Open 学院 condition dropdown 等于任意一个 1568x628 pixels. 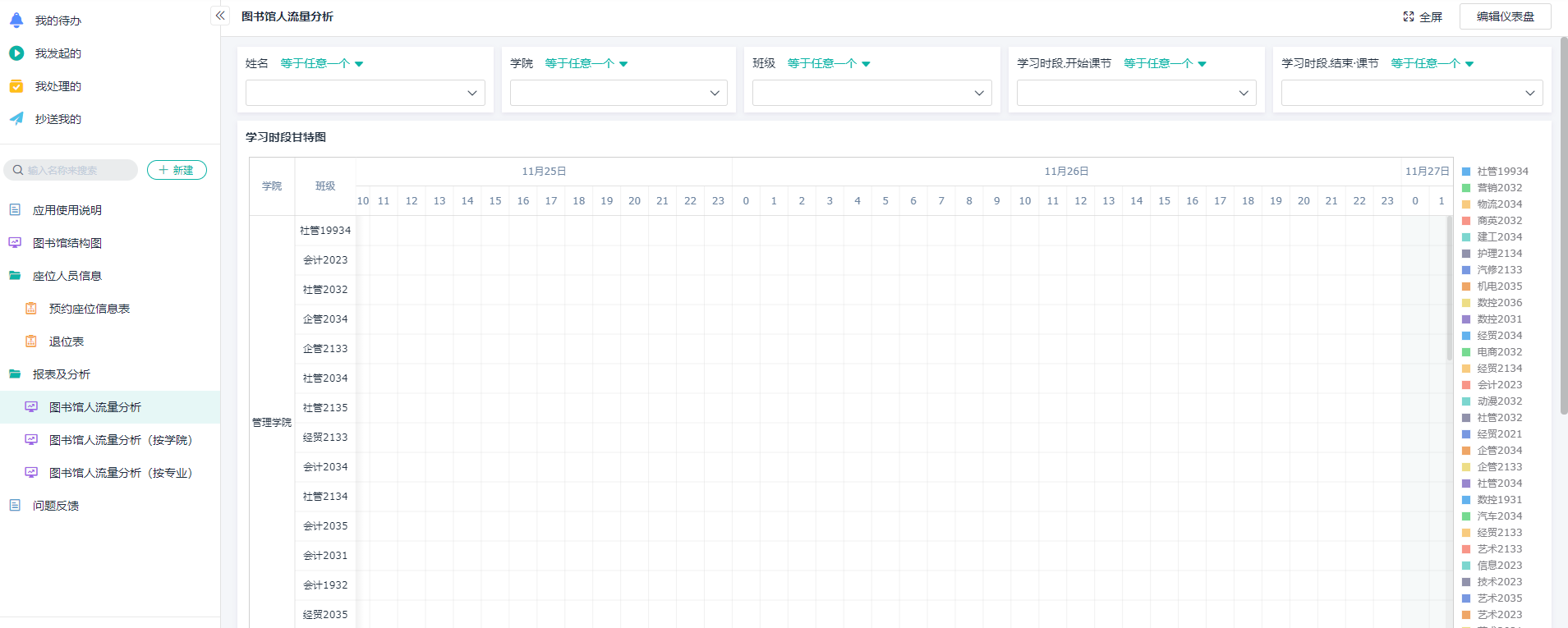pos(586,64)
